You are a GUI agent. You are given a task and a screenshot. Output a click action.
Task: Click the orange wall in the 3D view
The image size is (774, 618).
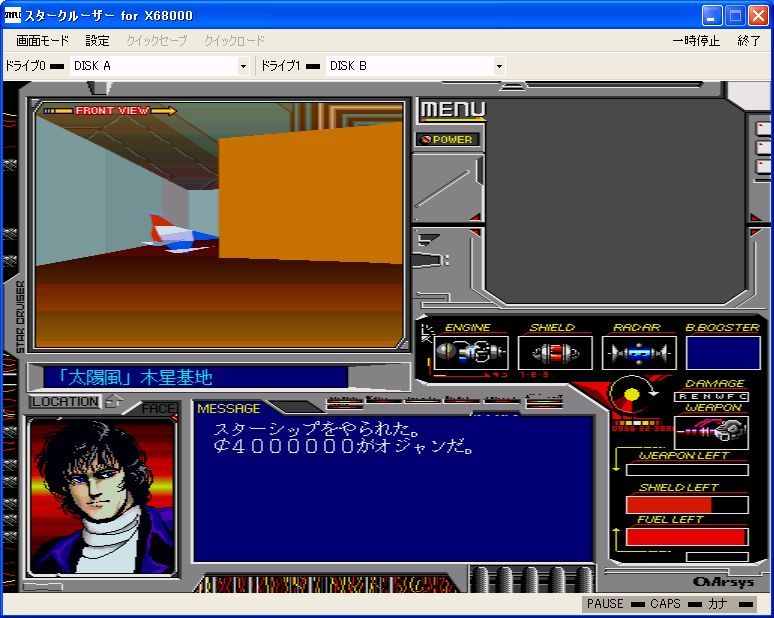(310, 192)
